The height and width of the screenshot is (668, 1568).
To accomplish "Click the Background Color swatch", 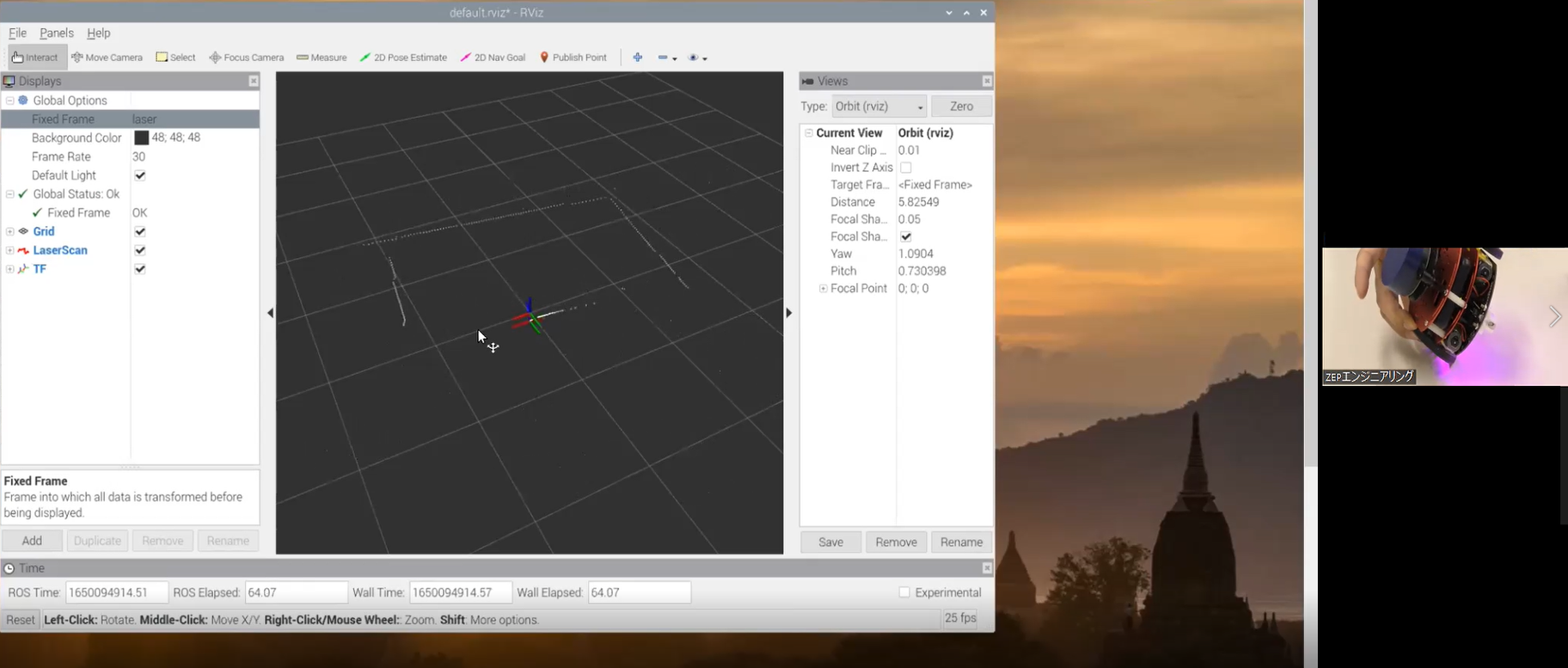I will click(x=142, y=138).
